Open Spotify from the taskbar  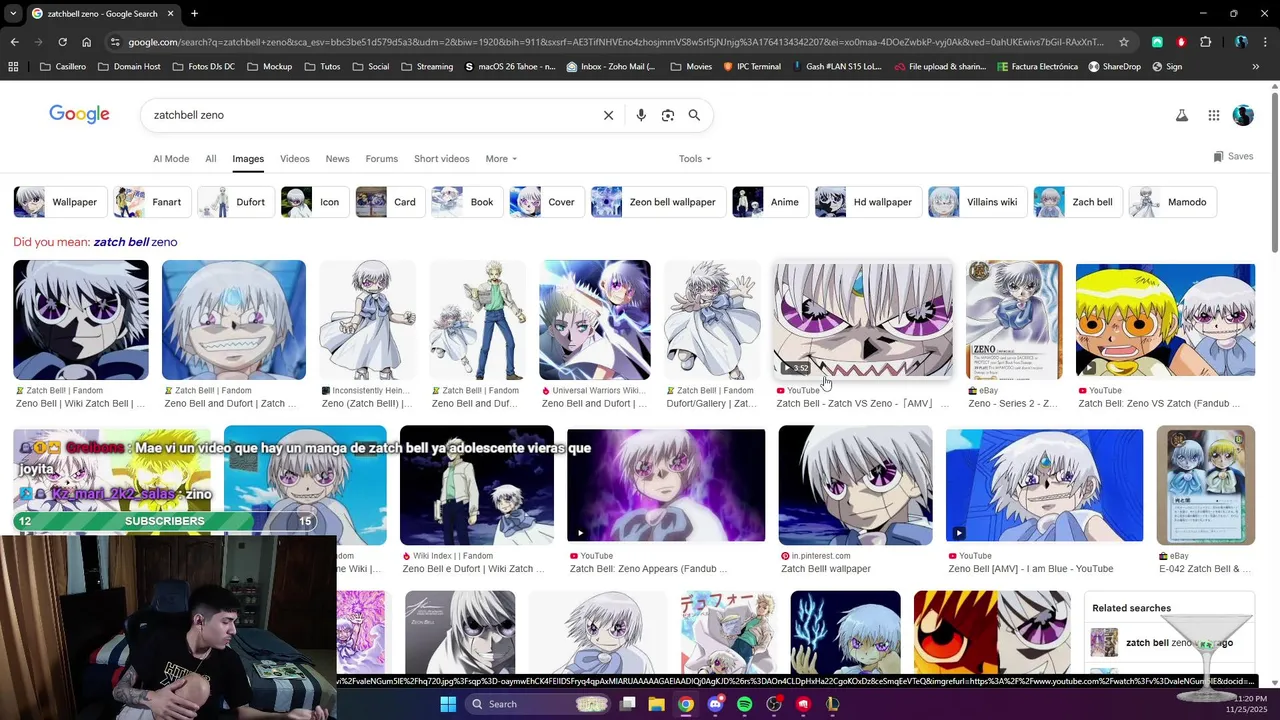click(x=744, y=704)
